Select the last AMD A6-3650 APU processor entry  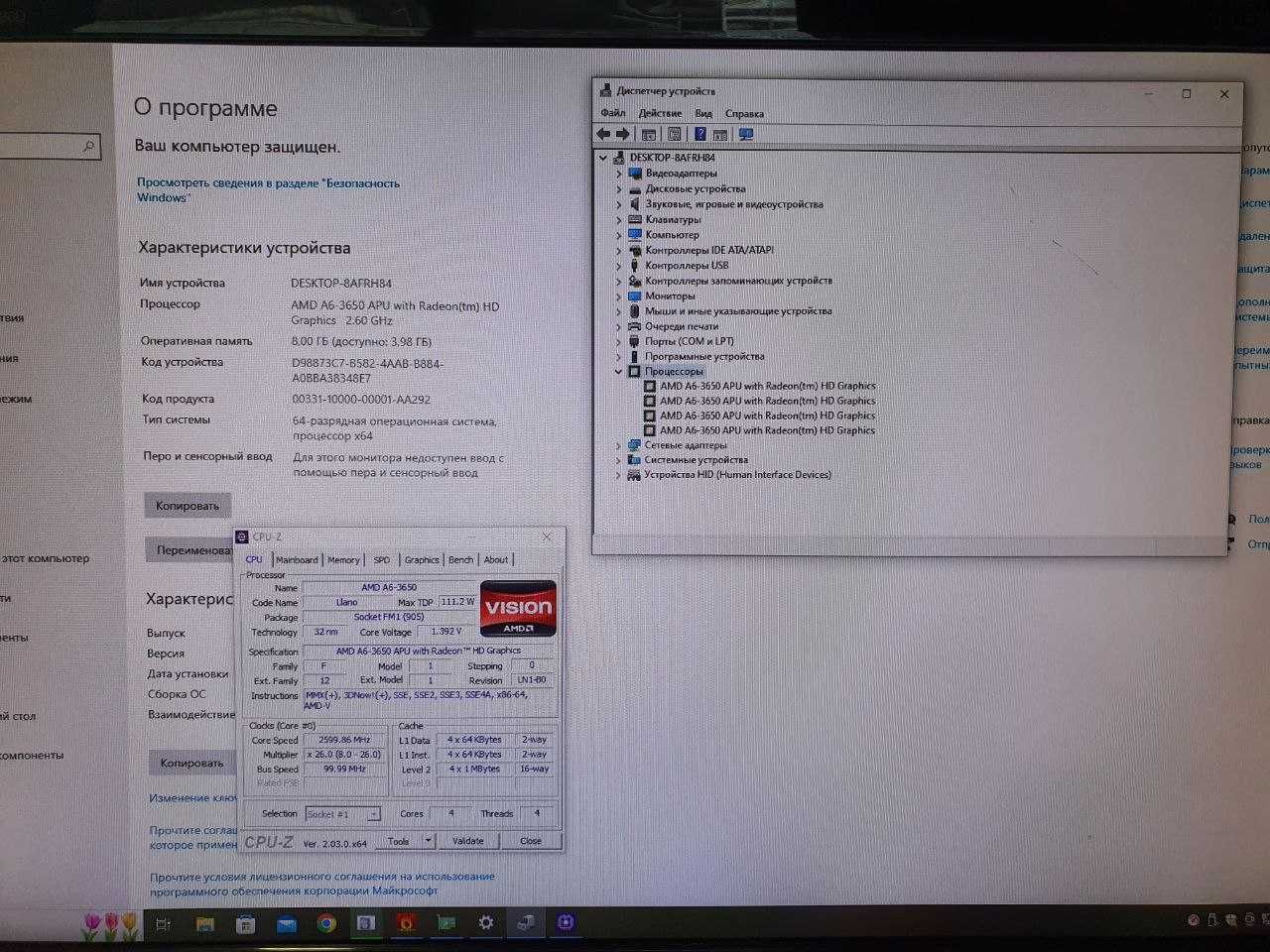click(x=768, y=430)
